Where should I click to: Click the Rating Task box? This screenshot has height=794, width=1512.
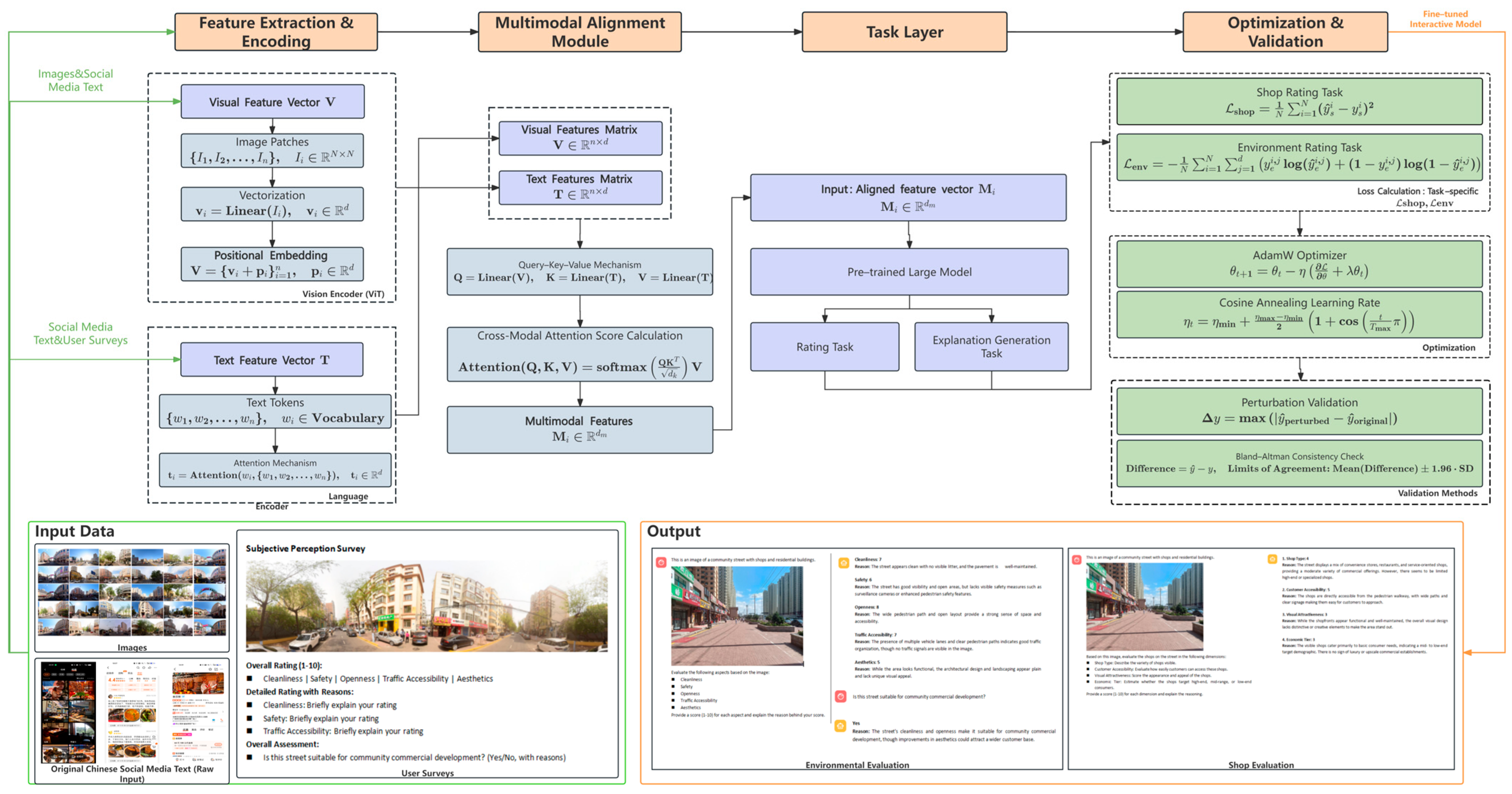(824, 347)
